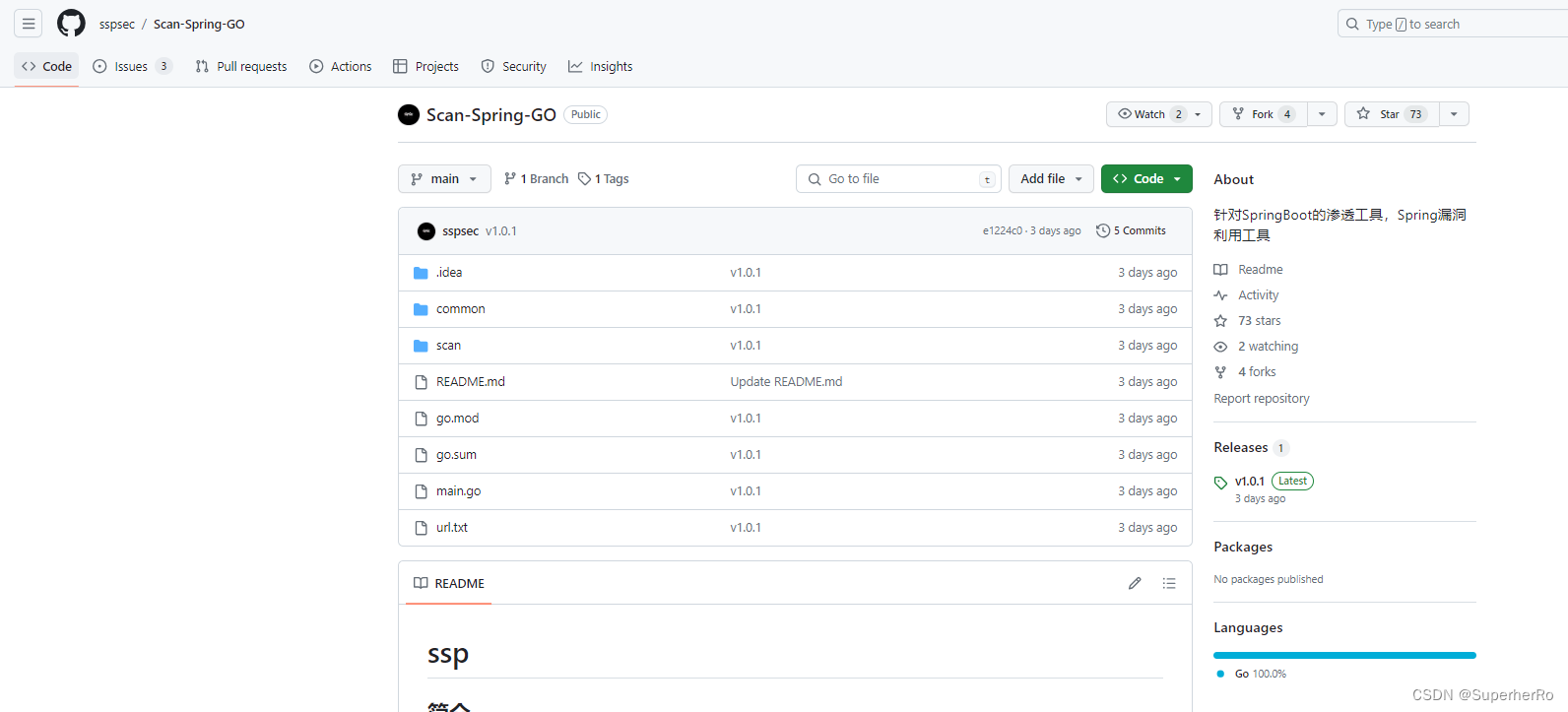Click the sspsec commit author avatar

tap(426, 231)
